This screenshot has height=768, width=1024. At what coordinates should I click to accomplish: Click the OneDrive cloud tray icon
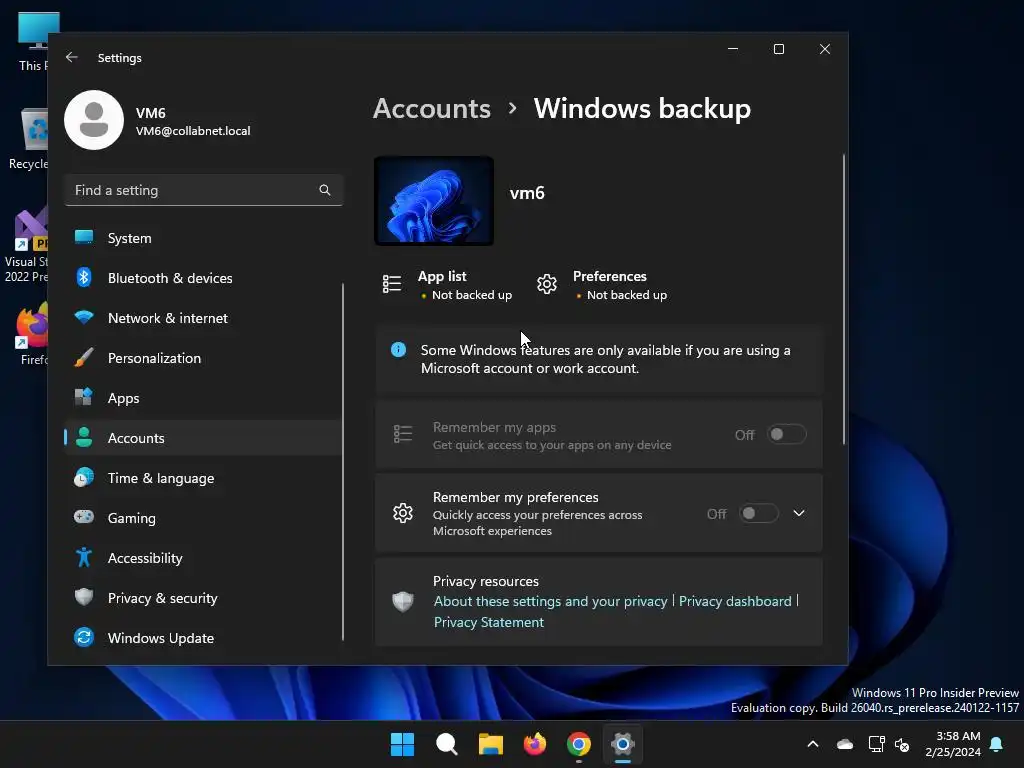845,744
